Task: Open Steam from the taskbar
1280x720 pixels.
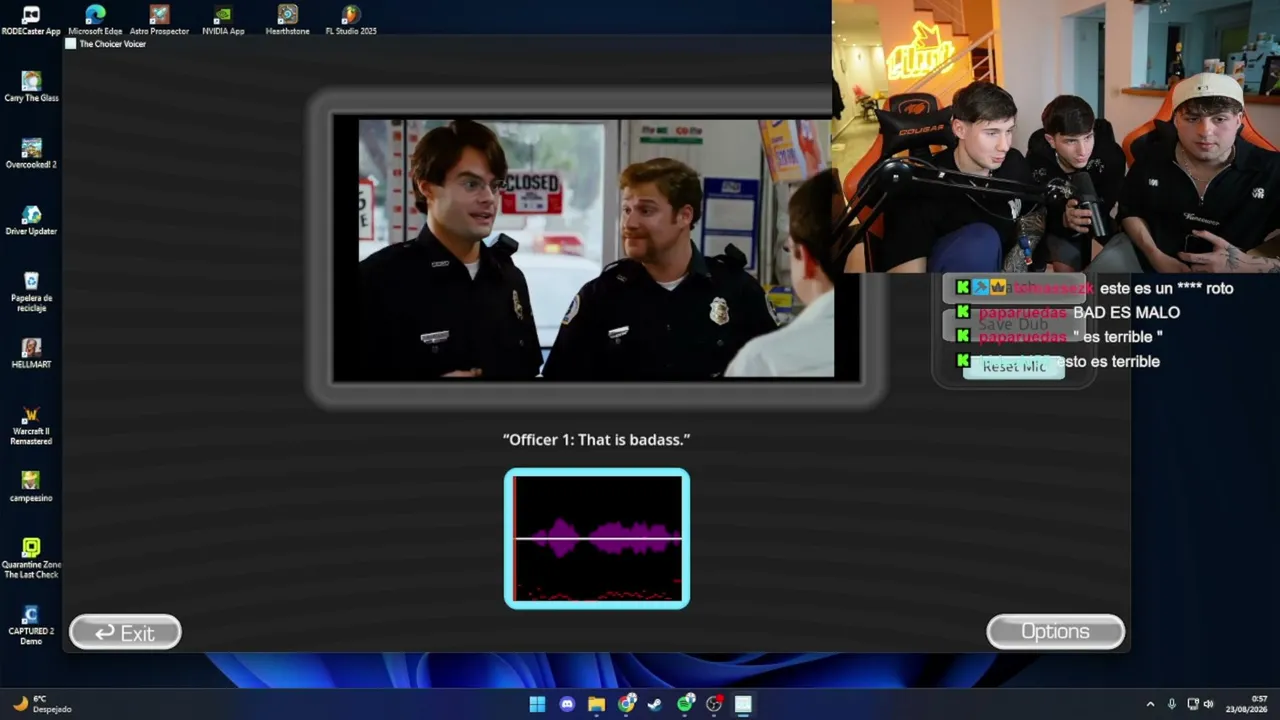Action: pyautogui.click(x=655, y=704)
